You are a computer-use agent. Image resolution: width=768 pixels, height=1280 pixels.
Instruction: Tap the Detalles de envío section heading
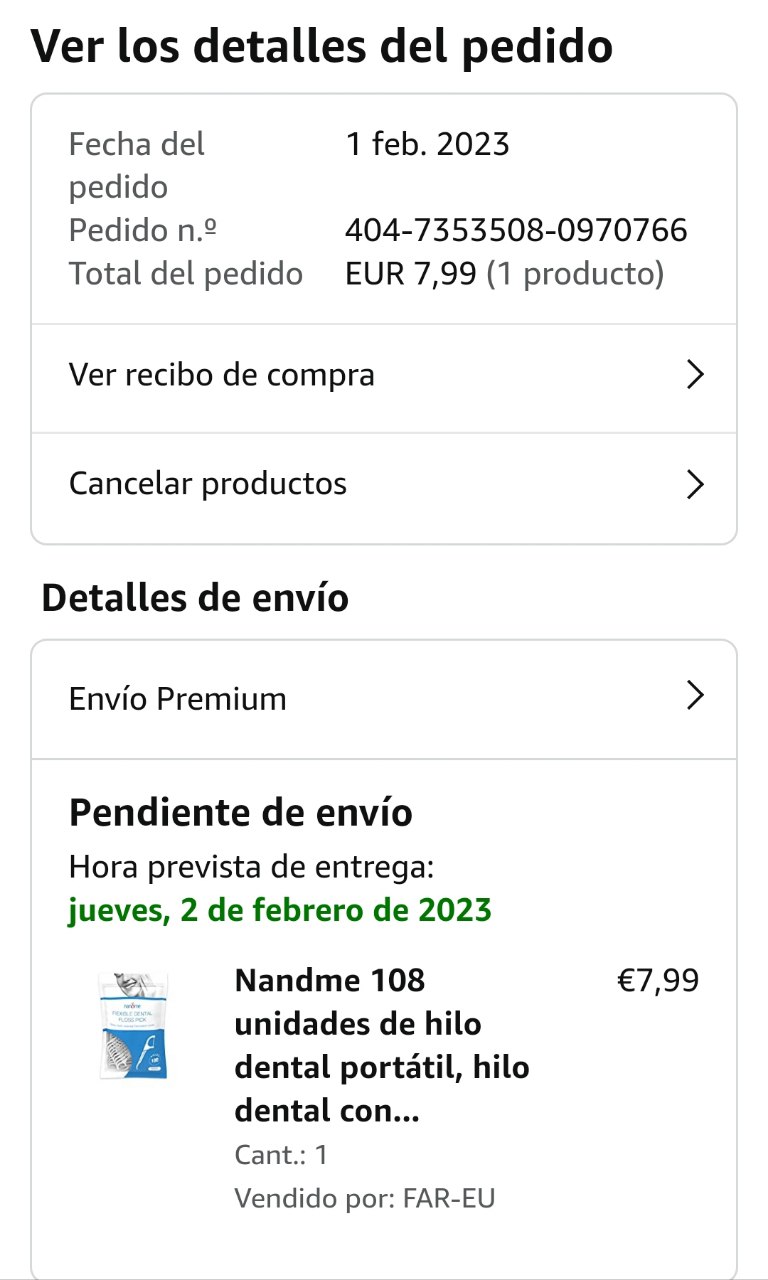(195, 598)
